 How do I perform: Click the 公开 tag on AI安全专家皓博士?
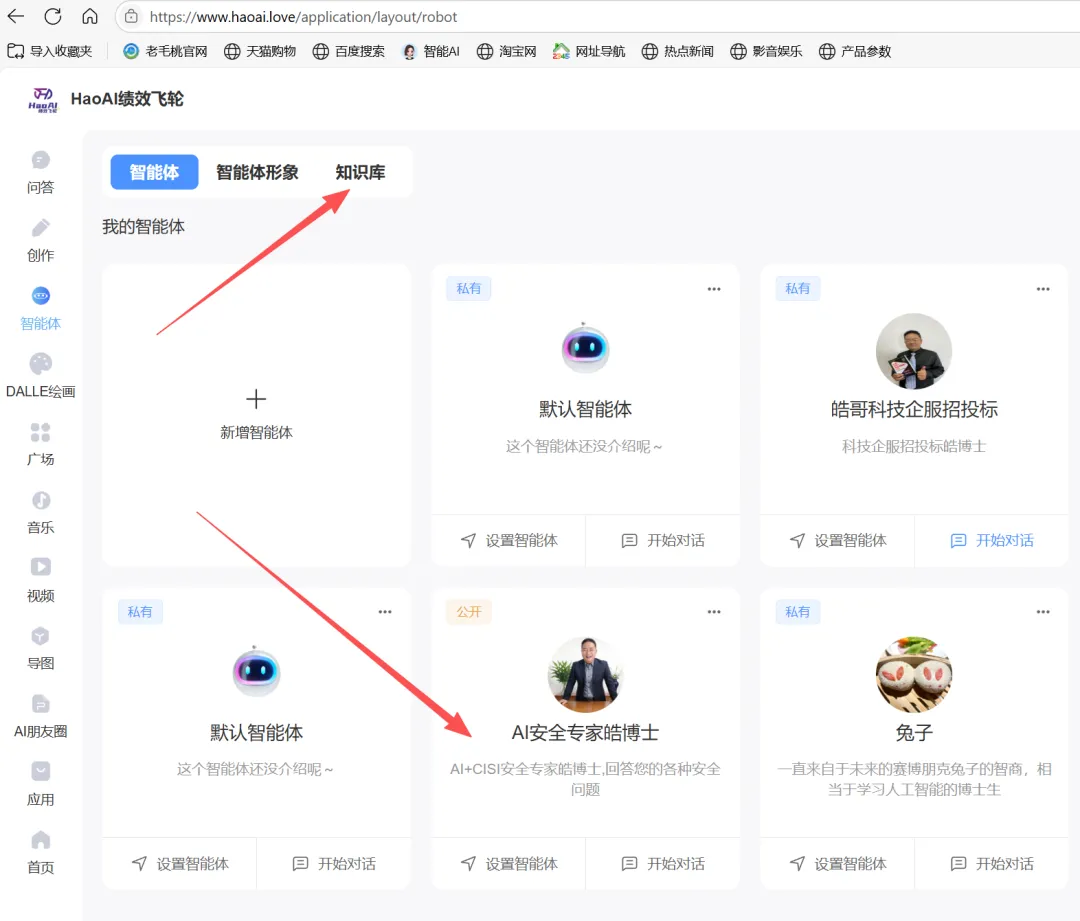click(468, 612)
